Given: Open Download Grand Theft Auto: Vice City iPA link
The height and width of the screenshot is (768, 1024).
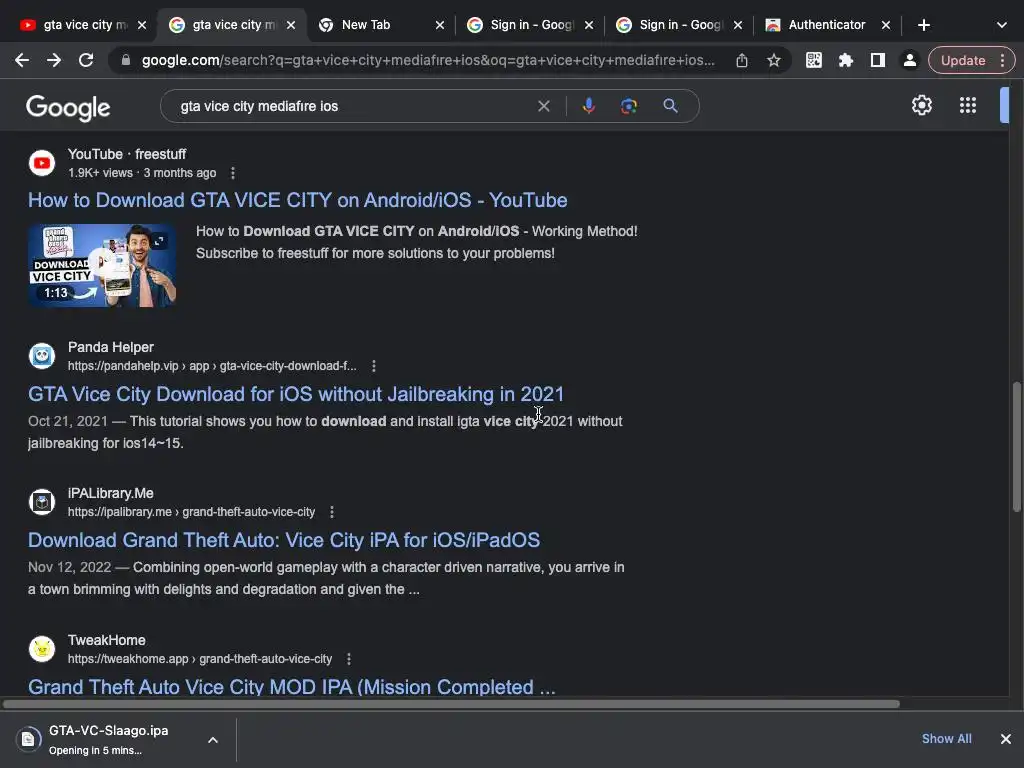Looking at the screenshot, I should [x=283, y=540].
